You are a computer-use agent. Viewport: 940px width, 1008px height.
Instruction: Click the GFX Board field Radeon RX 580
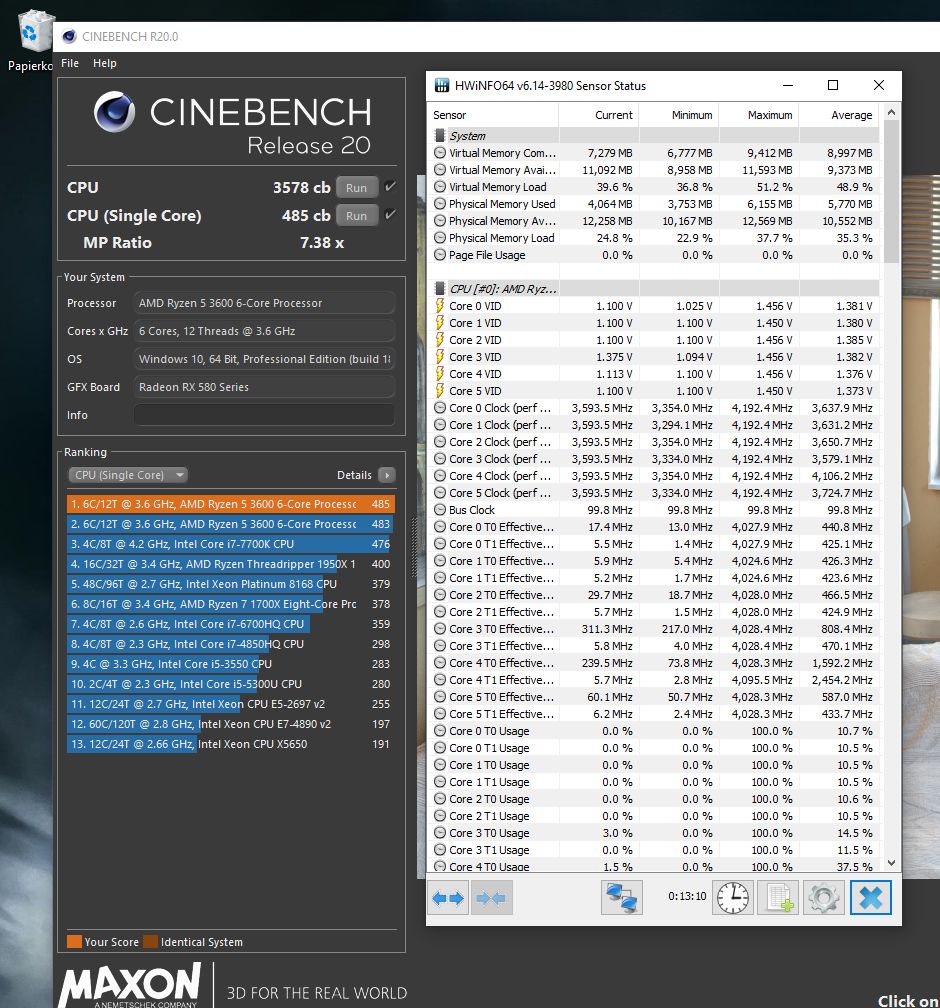click(x=264, y=387)
